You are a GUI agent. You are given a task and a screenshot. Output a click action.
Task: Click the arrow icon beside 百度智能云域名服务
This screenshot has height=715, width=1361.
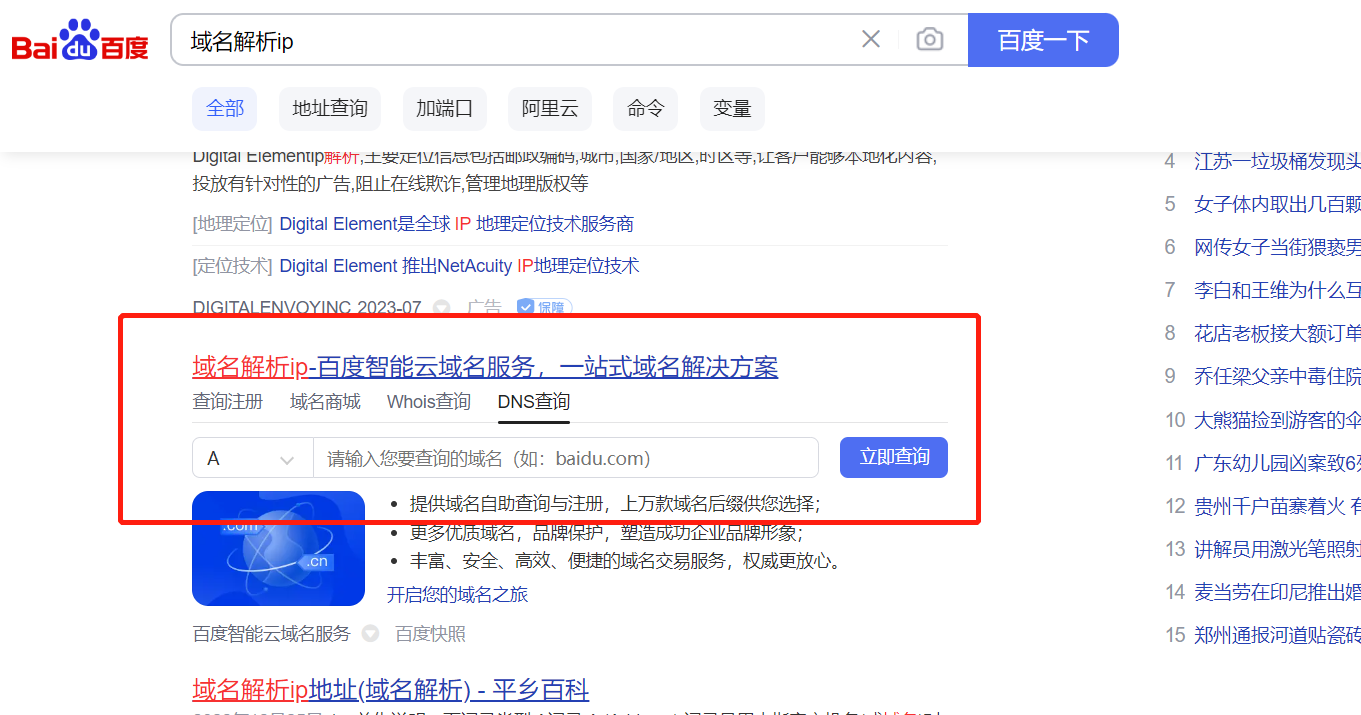click(x=370, y=634)
